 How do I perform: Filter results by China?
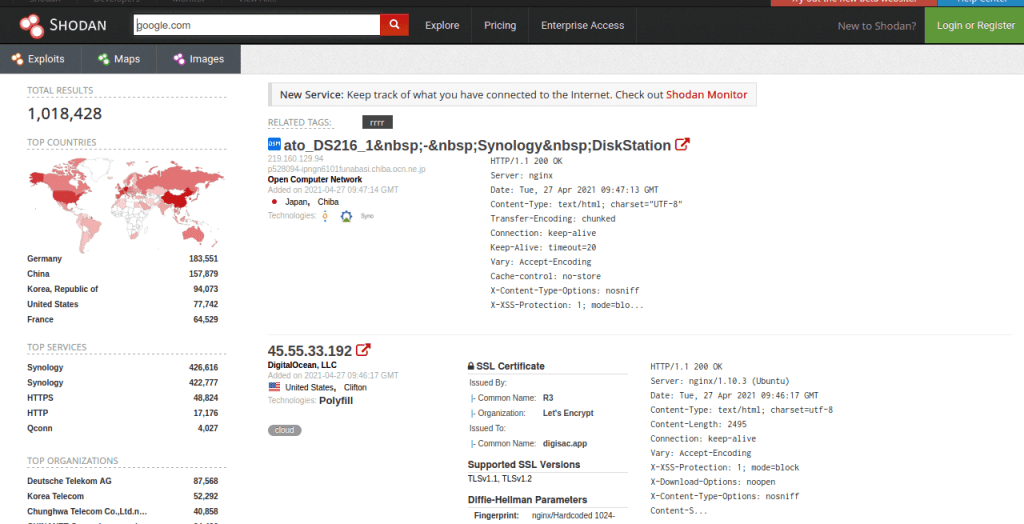pyautogui.click(x=38, y=274)
